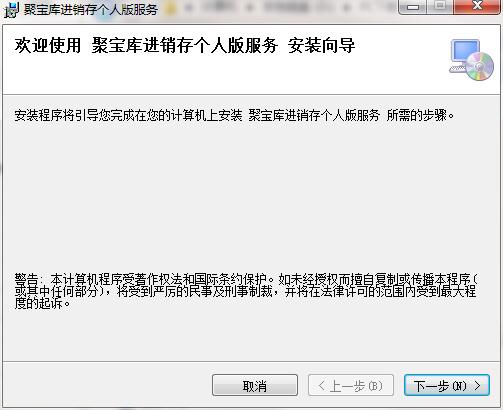
Task: Cancel the installation with 取消
Action: pos(255,385)
